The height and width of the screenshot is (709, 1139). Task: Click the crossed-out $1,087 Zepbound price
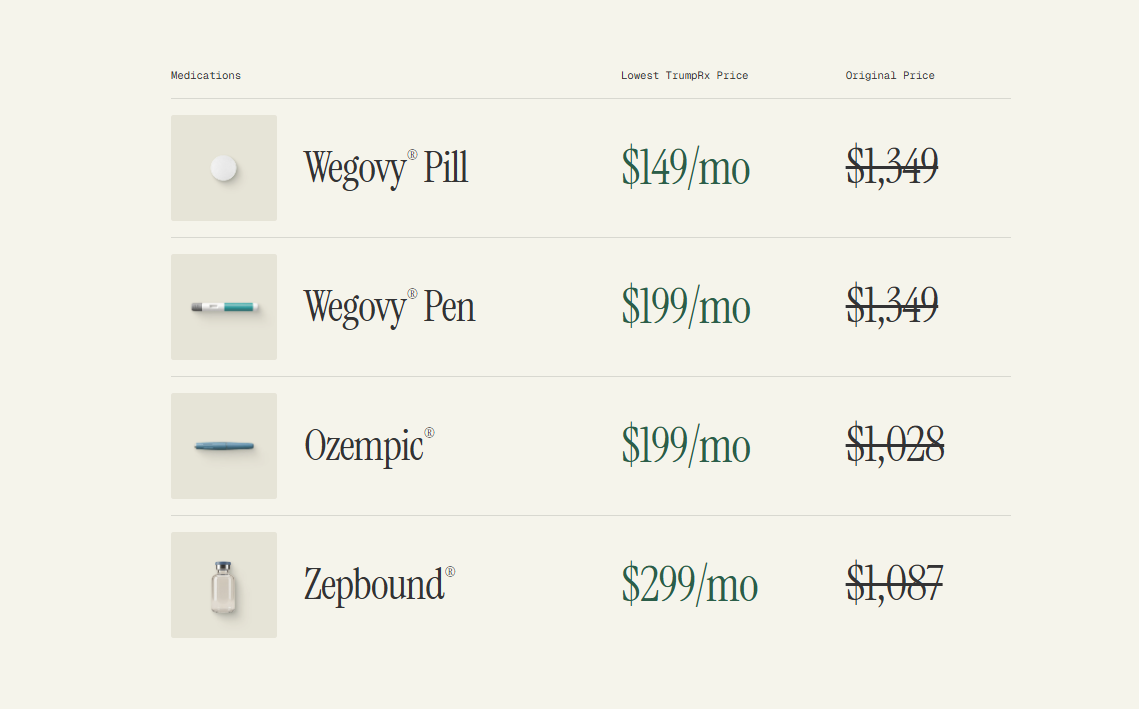(894, 583)
